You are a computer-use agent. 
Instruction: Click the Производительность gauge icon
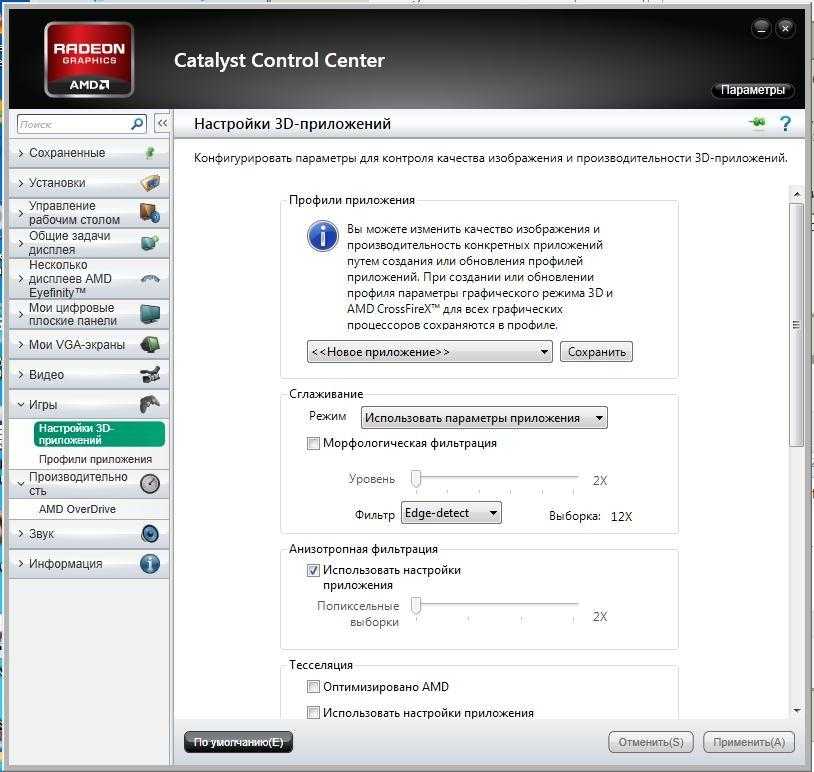pos(150,484)
